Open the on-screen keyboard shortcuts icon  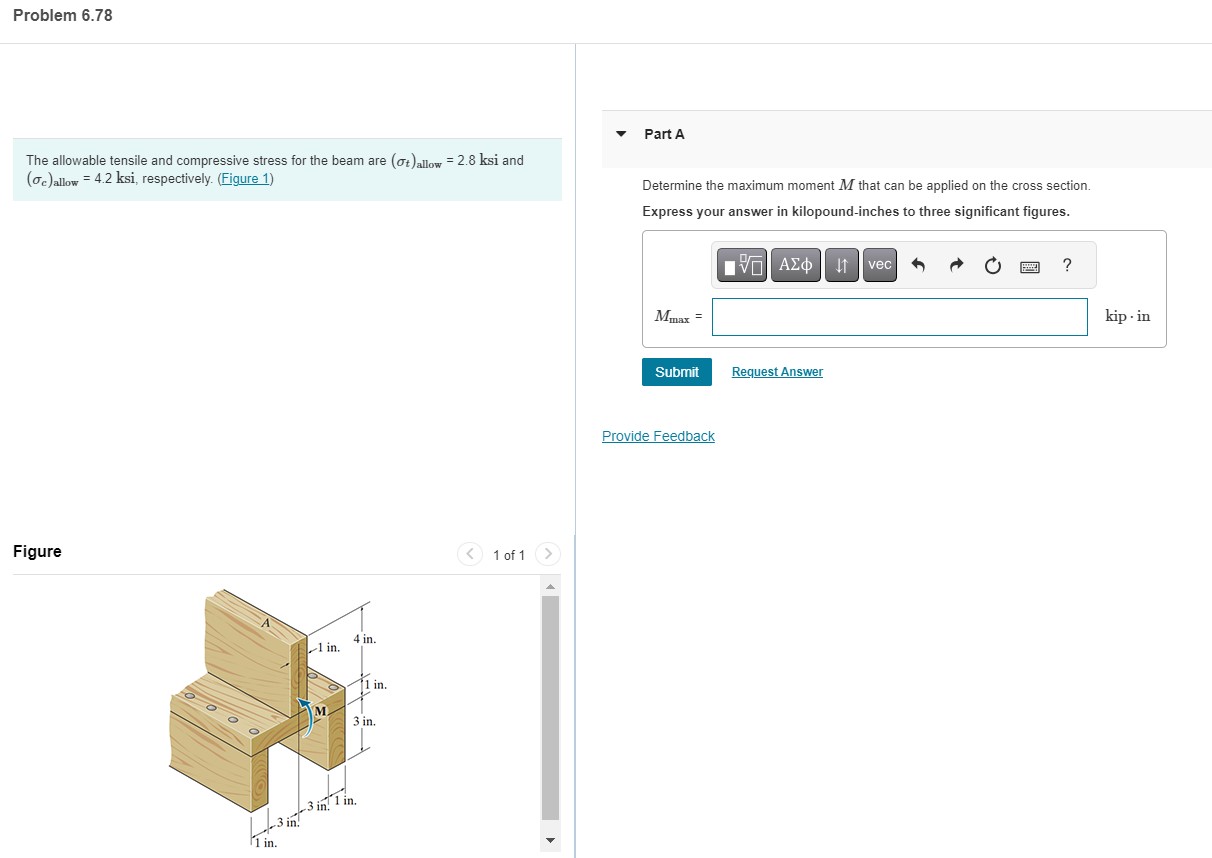point(1029,264)
